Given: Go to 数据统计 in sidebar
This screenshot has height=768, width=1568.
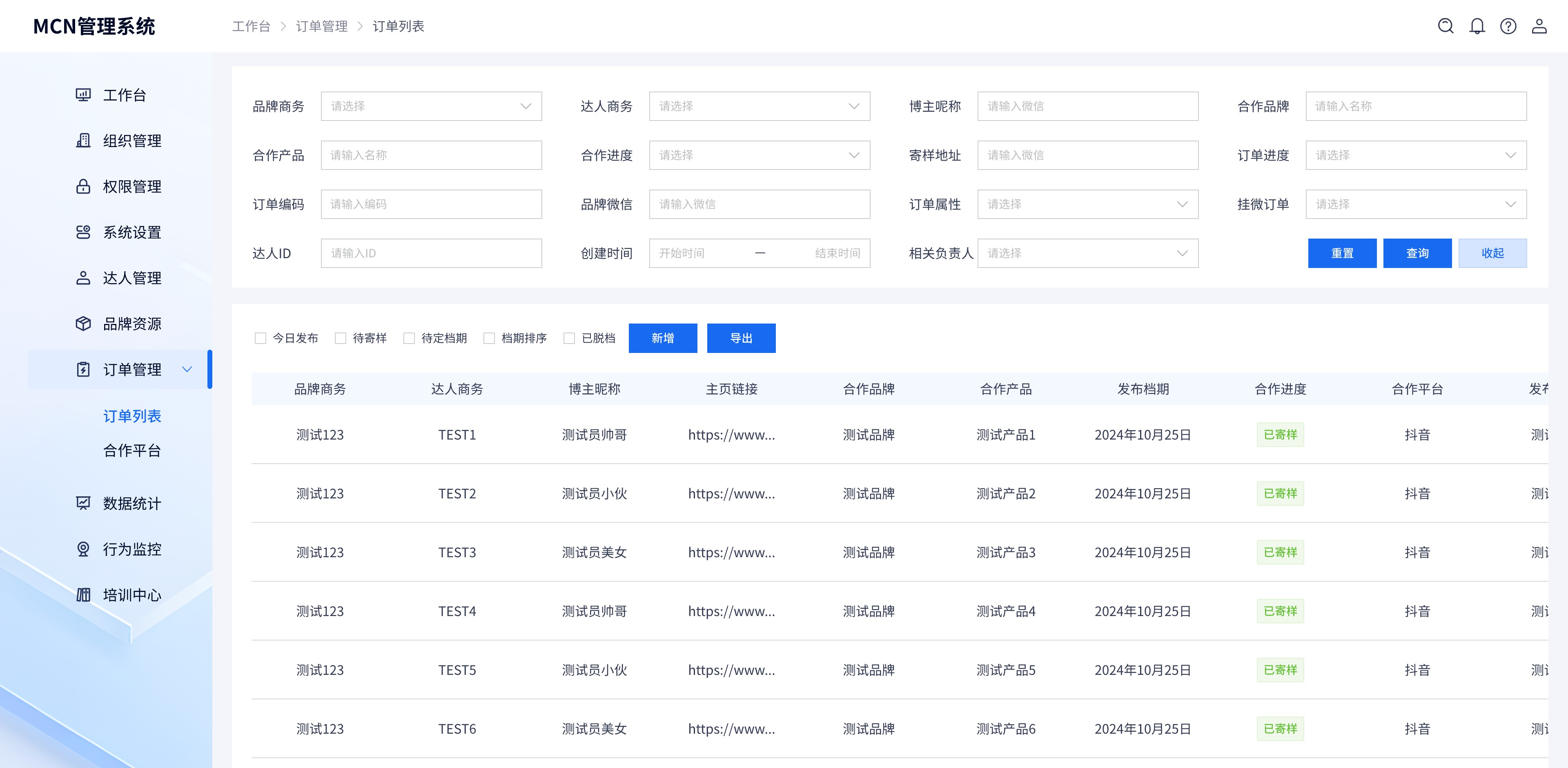Looking at the screenshot, I should click(132, 503).
